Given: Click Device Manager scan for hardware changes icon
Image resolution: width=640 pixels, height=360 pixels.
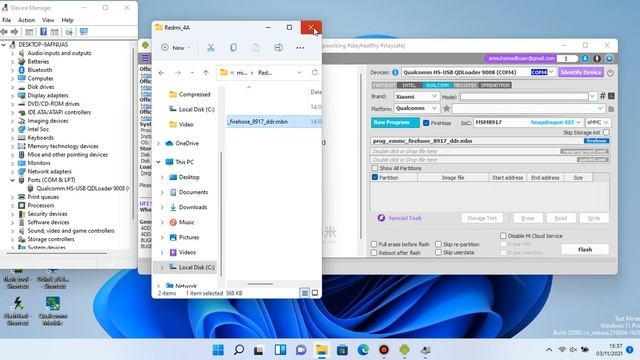Looking at the screenshot, I should coord(84,32).
